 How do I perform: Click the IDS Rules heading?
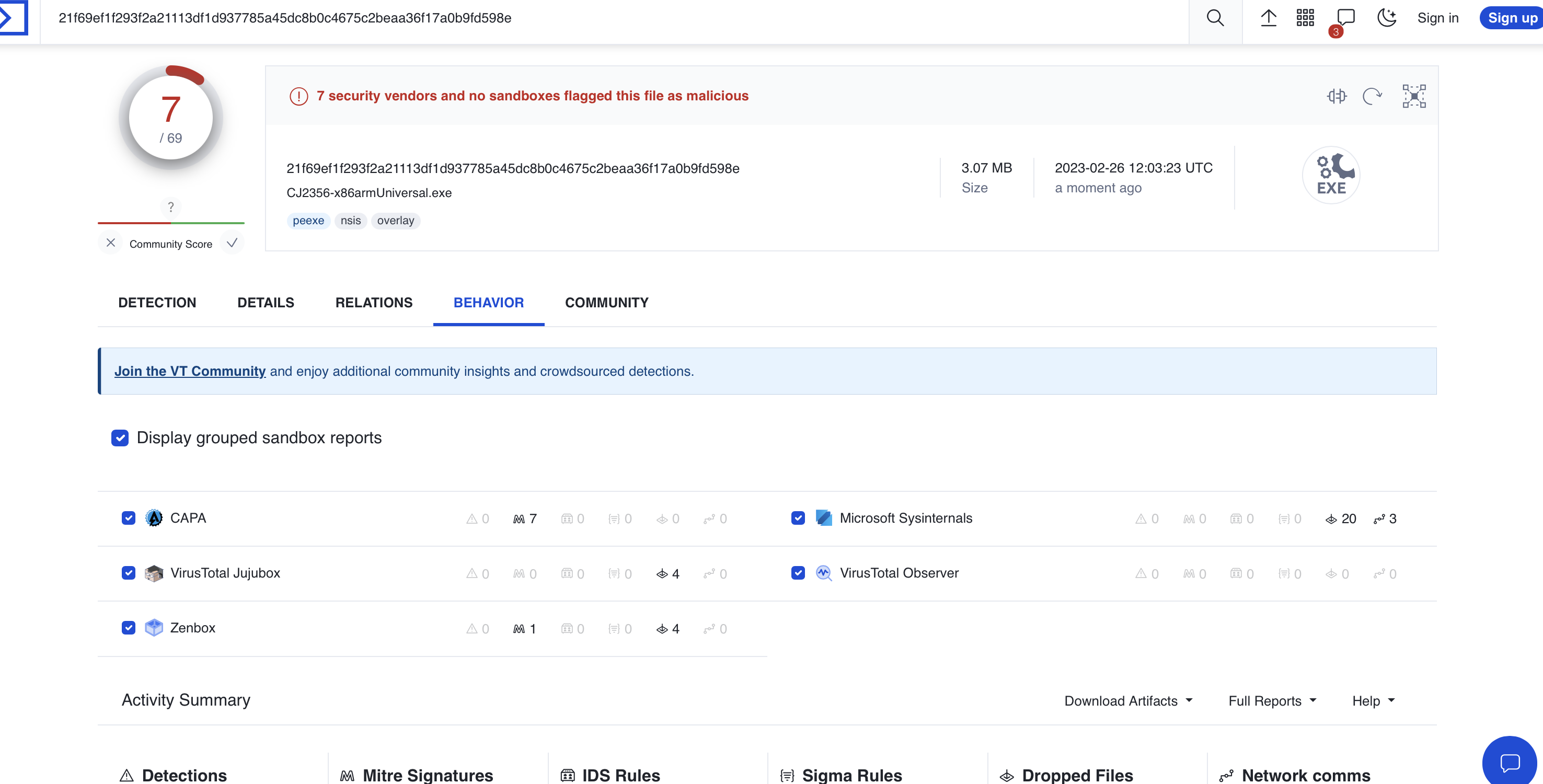click(x=611, y=775)
